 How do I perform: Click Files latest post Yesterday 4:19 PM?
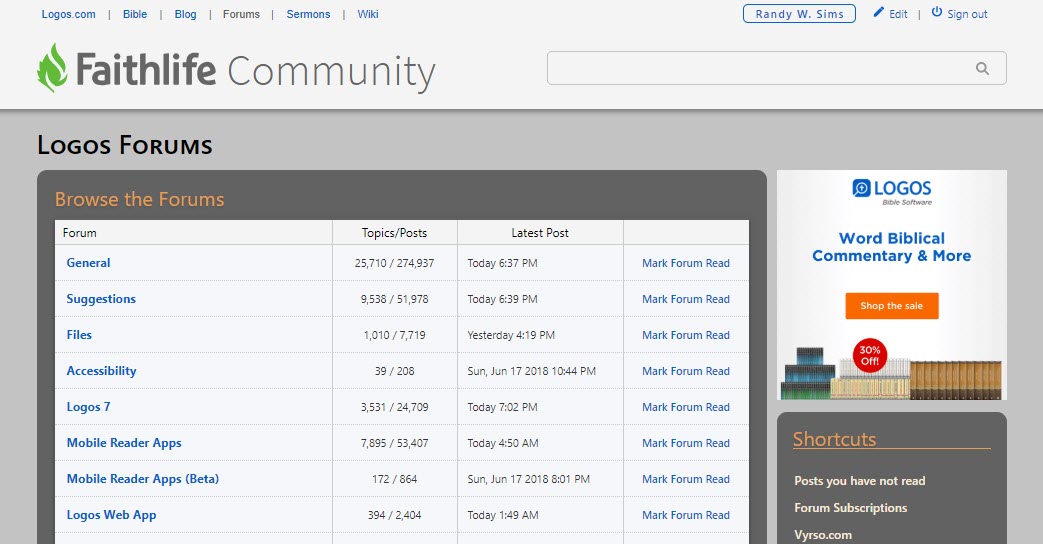pyautogui.click(x=511, y=335)
